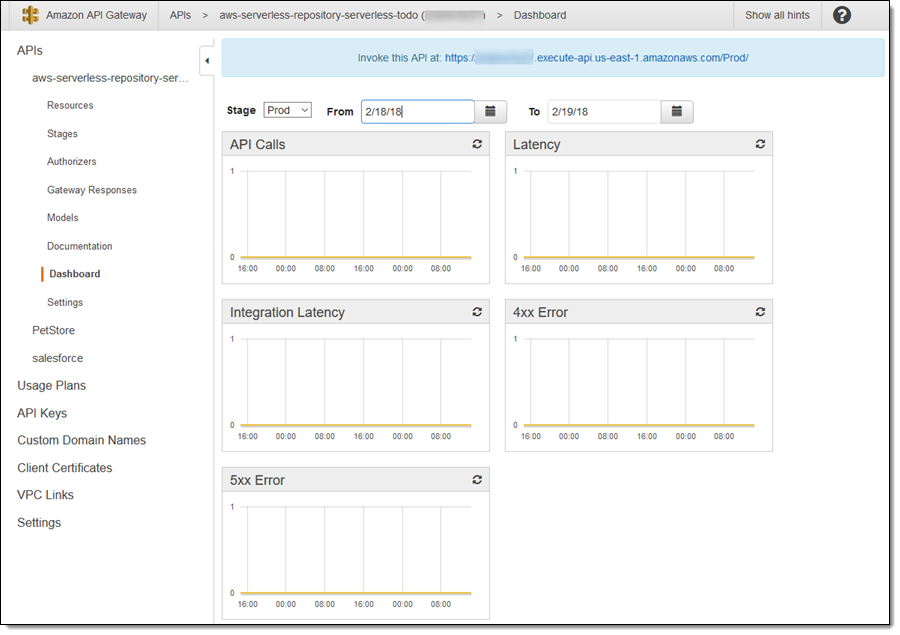Click the Amazon API Gateway logo
Image resolution: width=900 pixels, height=635 pixels.
31,15
